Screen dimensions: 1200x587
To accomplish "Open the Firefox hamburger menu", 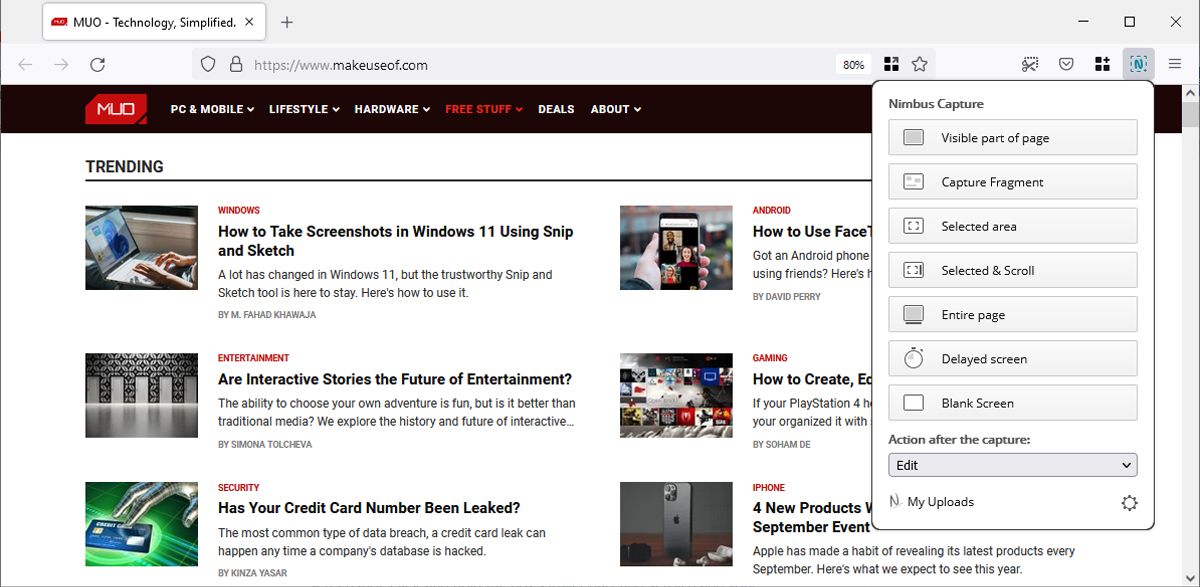I will [x=1175, y=64].
